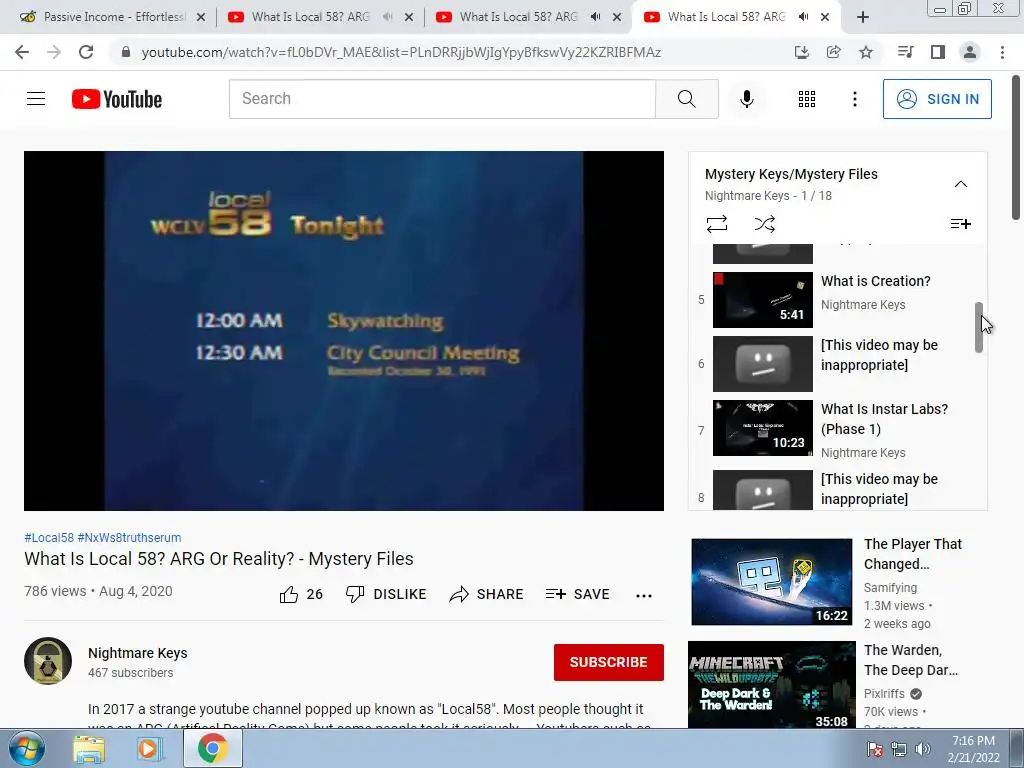Click the SAVE button under video

tap(577, 594)
